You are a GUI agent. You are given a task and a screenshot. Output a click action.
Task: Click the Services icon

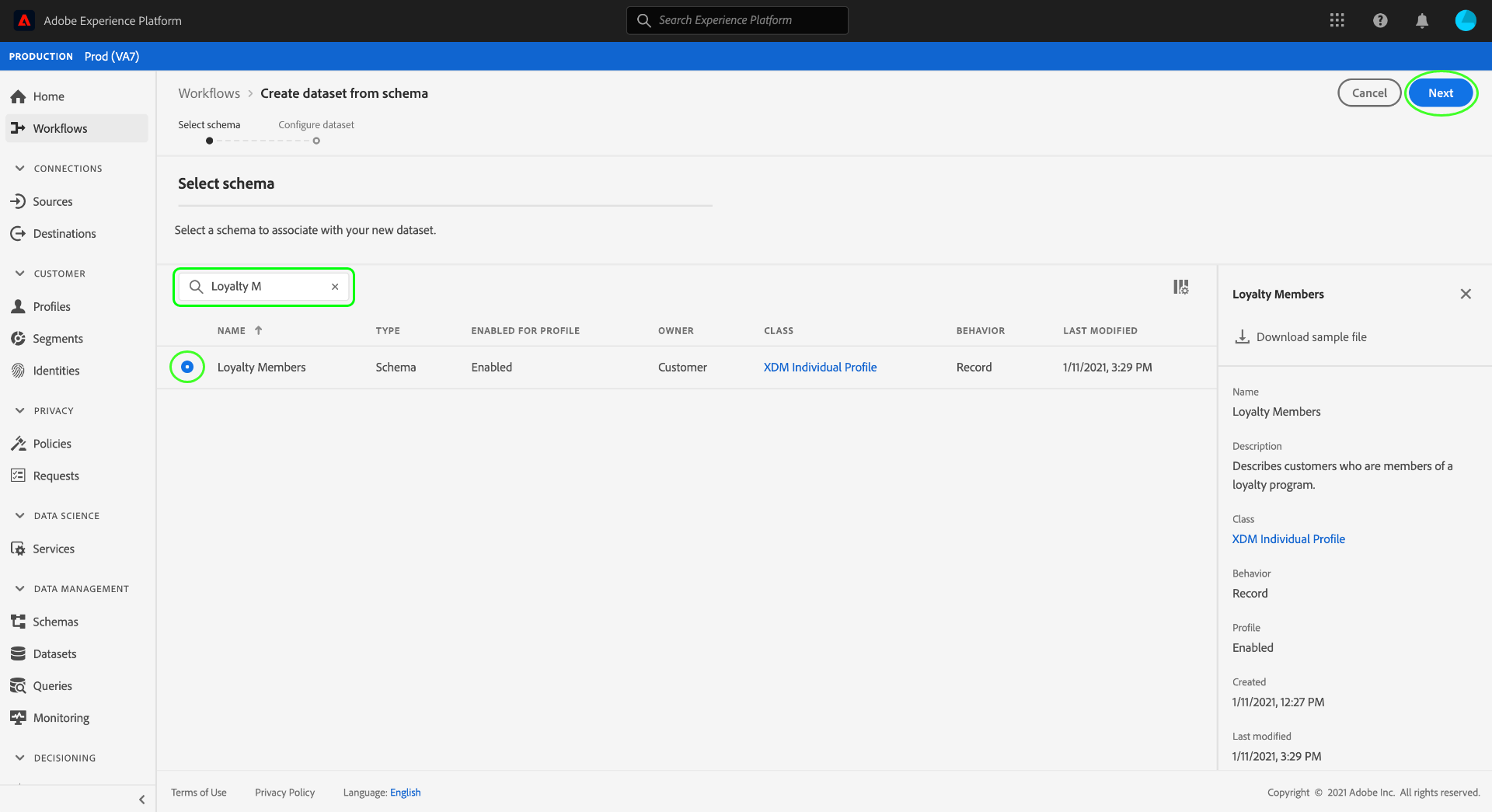click(18, 549)
